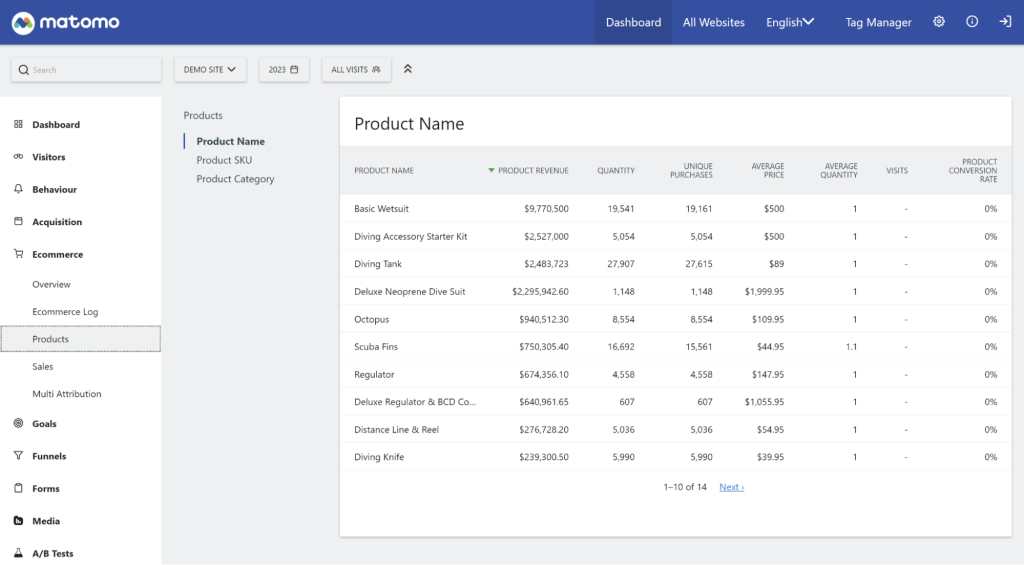Open Multi Attribution submenu item
Image resolution: width=1024 pixels, height=565 pixels.
(67, 394)
